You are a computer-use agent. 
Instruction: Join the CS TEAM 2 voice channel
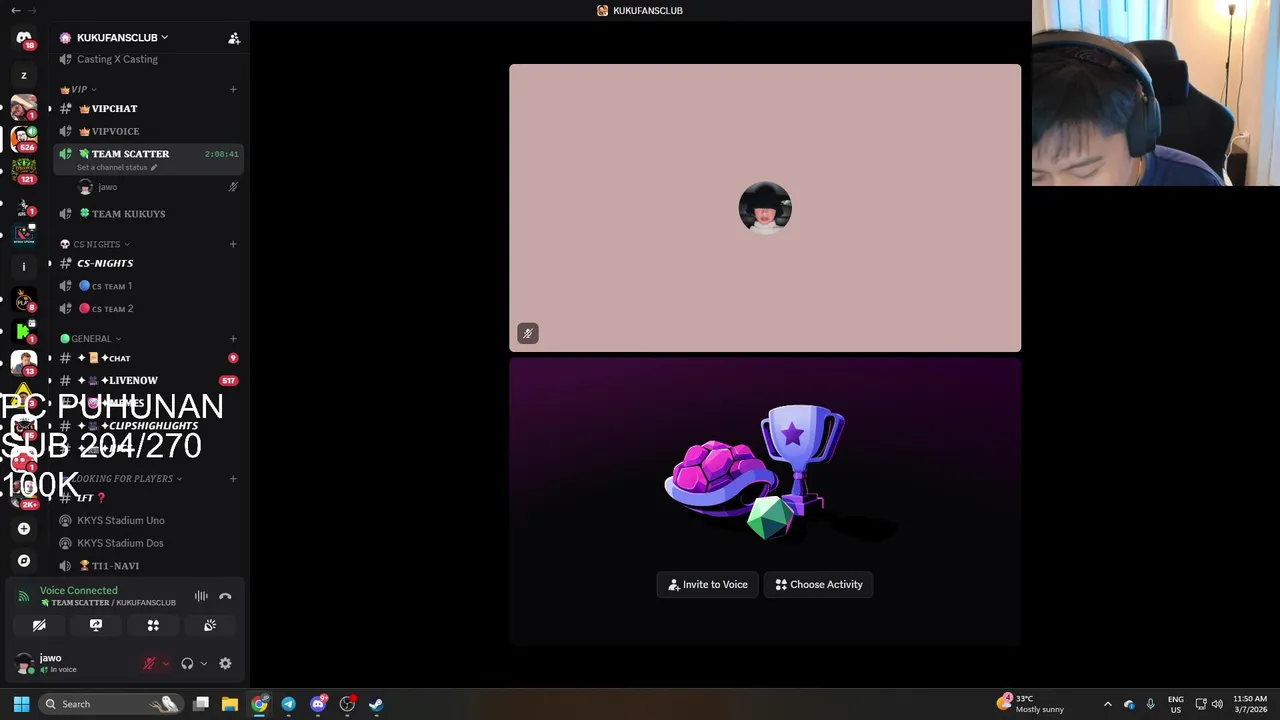[x=148, y=309]
